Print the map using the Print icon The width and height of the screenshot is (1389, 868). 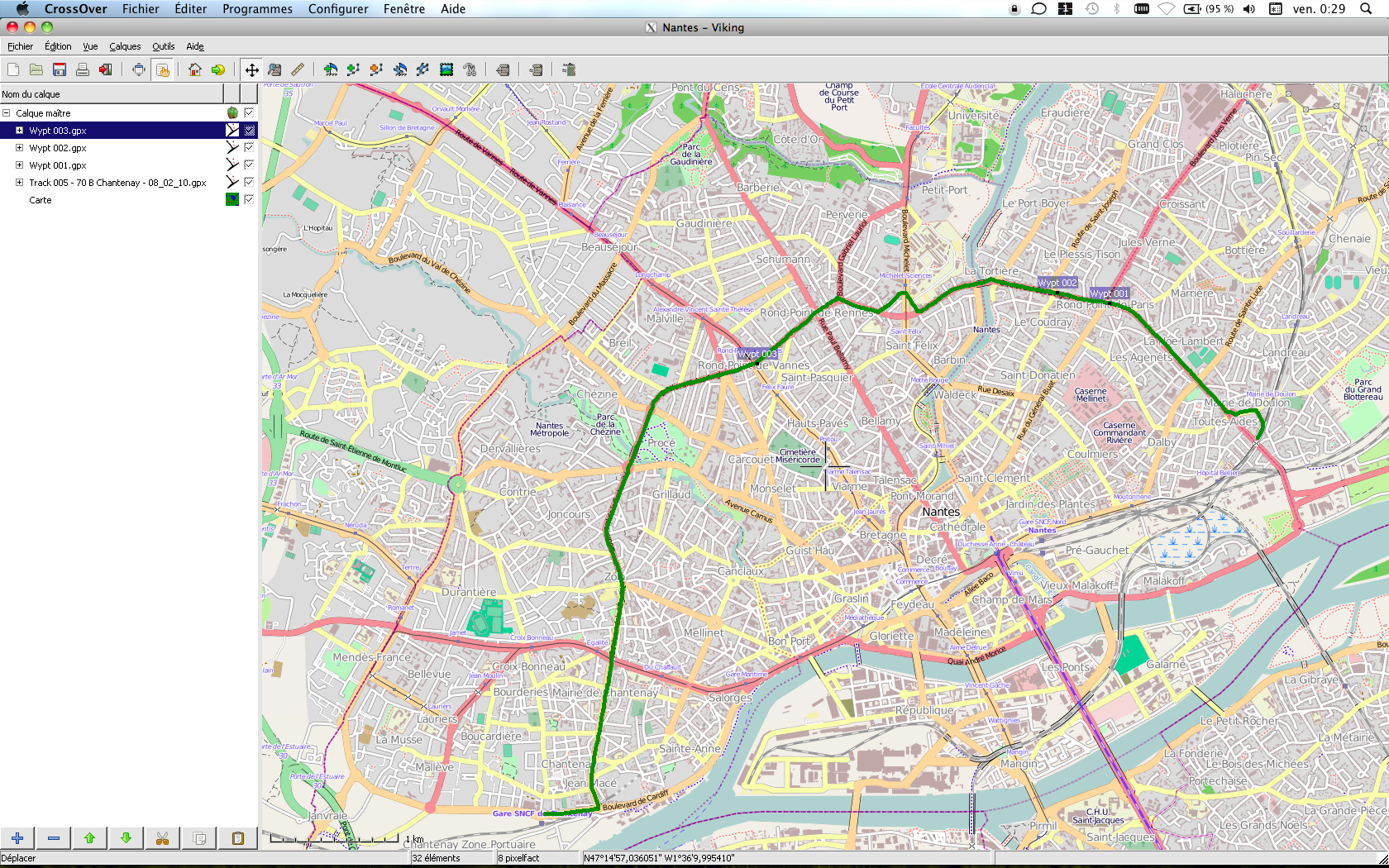click(x=82, y=69)
